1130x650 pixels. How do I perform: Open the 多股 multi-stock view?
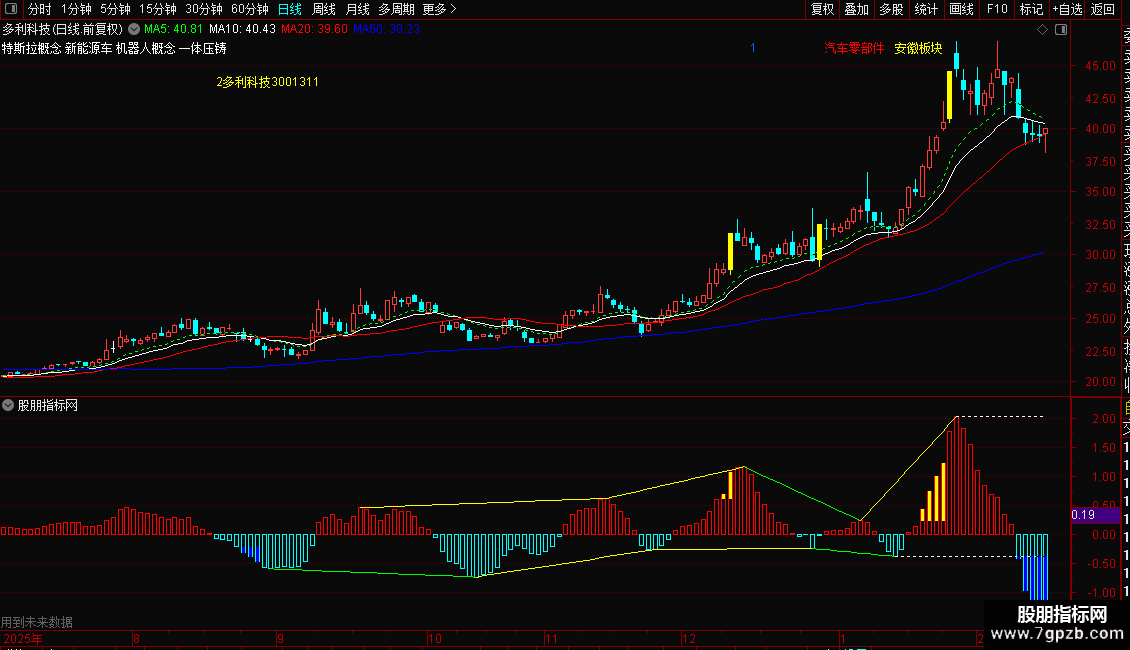(891, 9)
